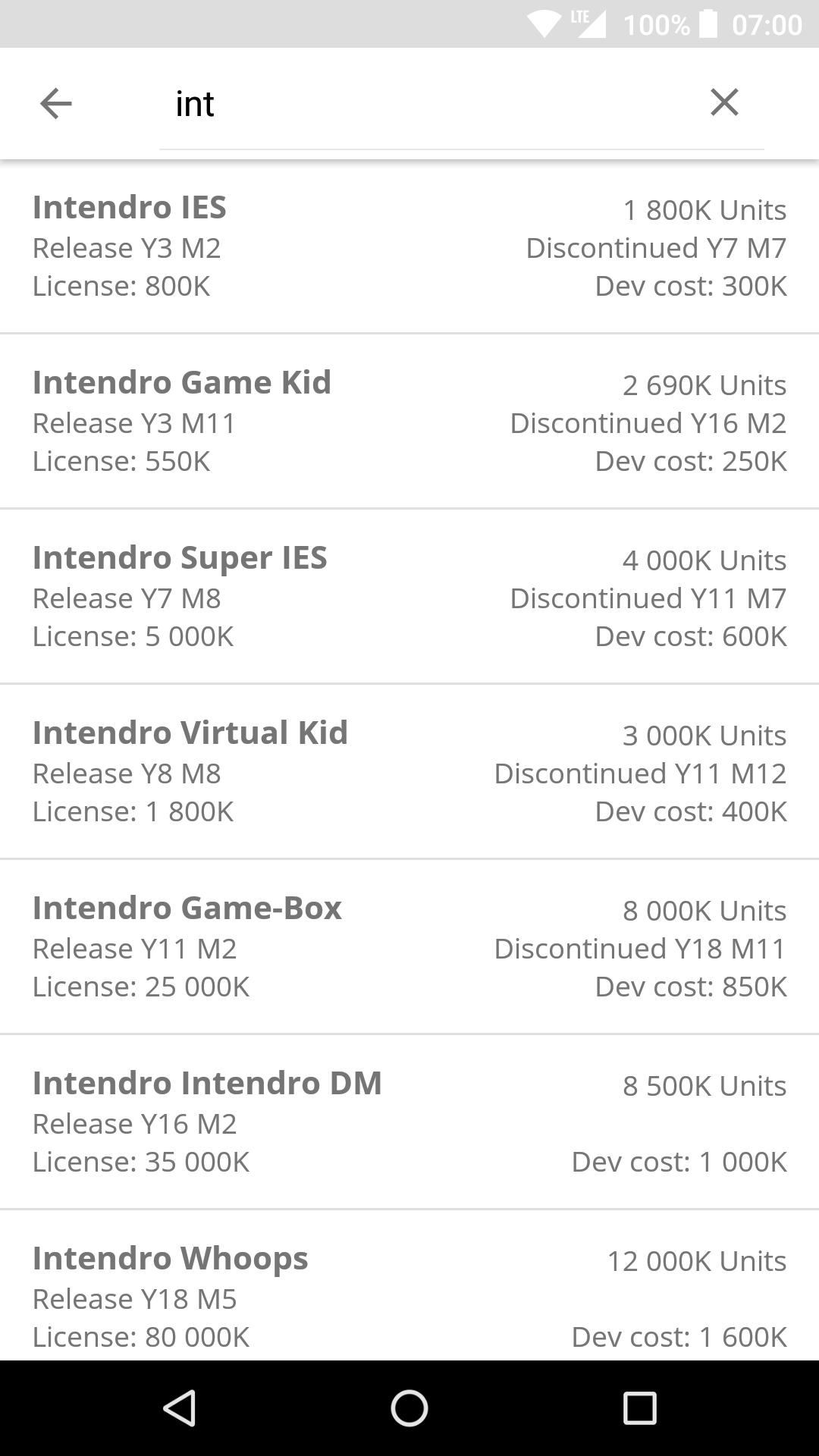Click the search field containing 'int'
819x1456 pixels.
tap(425, 104)
